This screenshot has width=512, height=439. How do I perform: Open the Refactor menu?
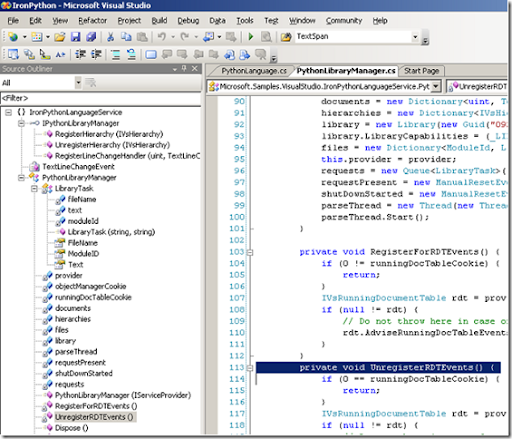coord(93,21)
